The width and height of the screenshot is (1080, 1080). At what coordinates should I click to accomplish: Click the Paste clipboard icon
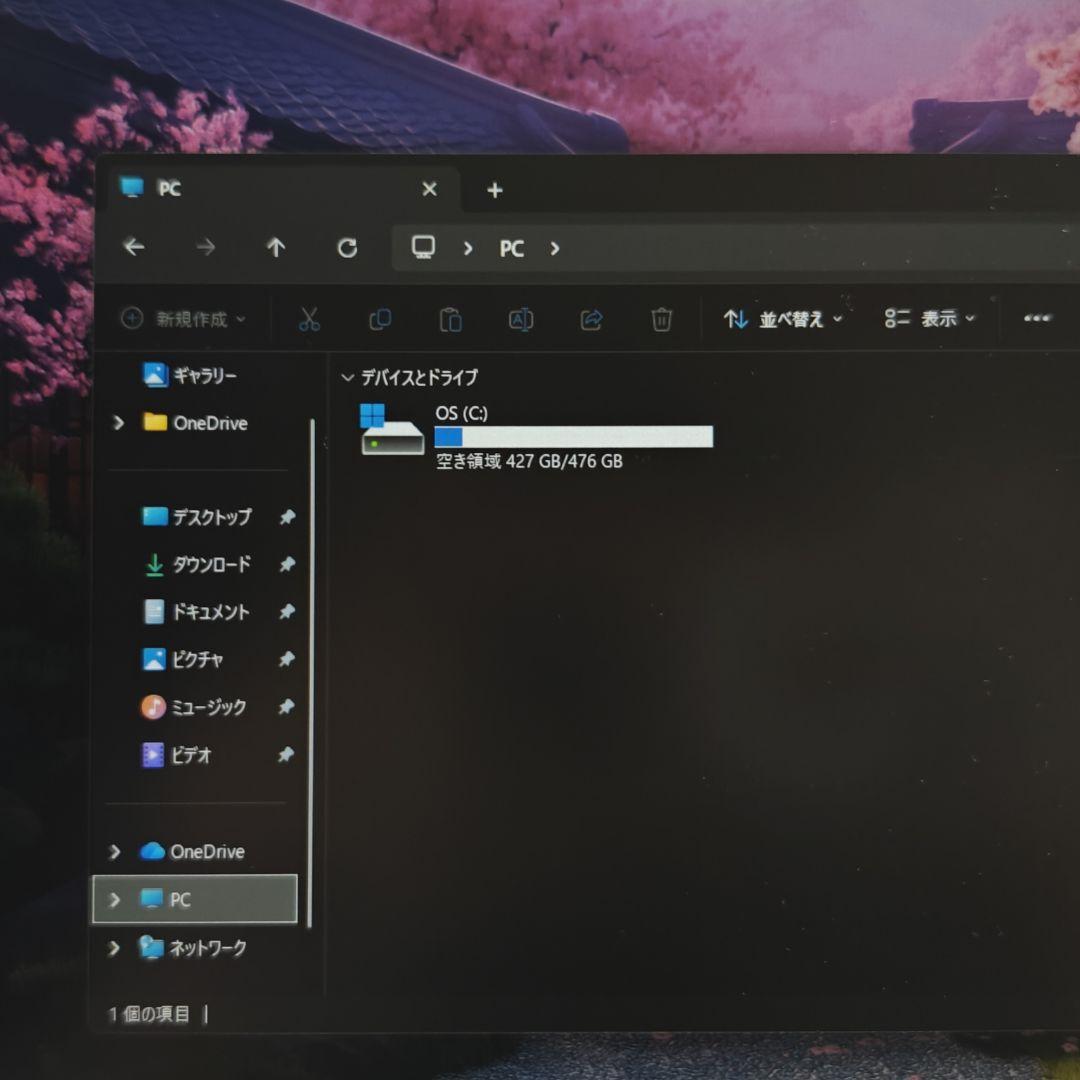[x=450, y=319]
